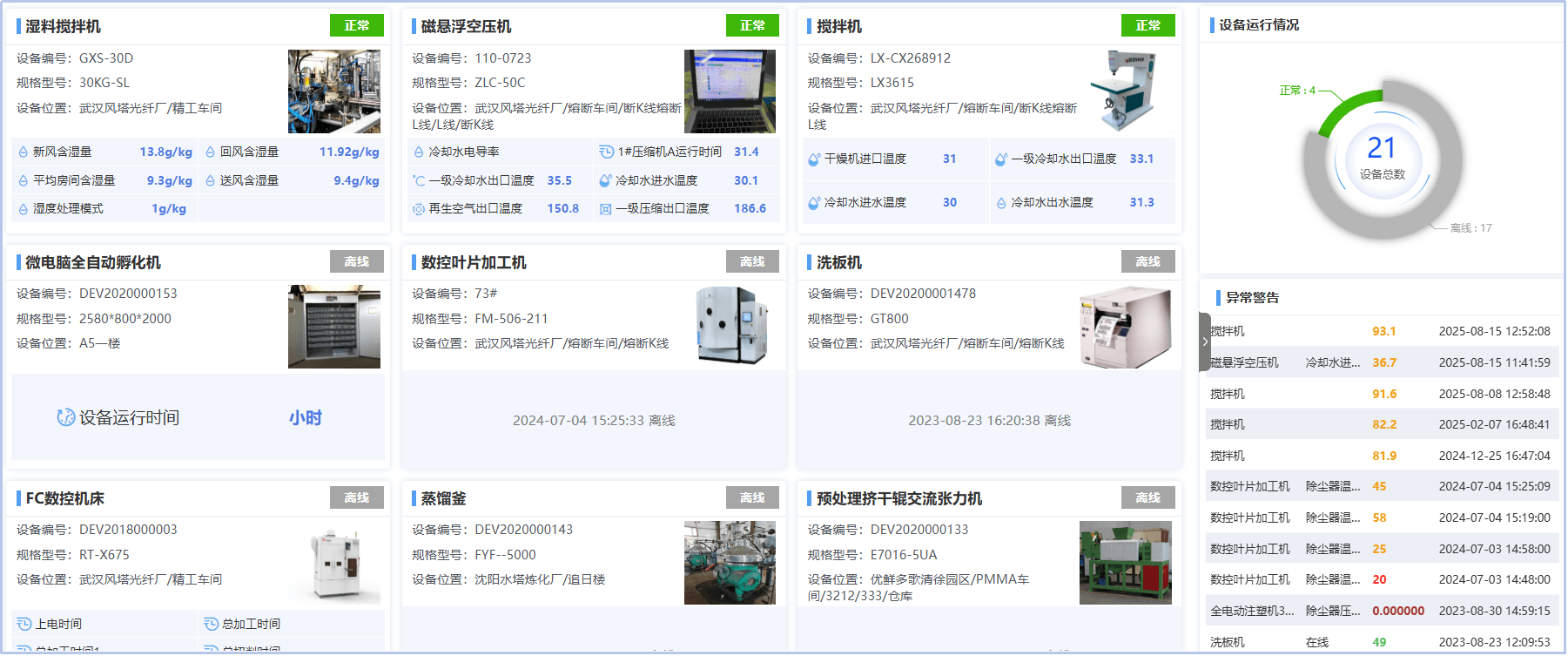Open the 预处理挤干辊交流张力机 equipment photo
The width and height of the screenshot is (1568, 656).
(1126, 563)
